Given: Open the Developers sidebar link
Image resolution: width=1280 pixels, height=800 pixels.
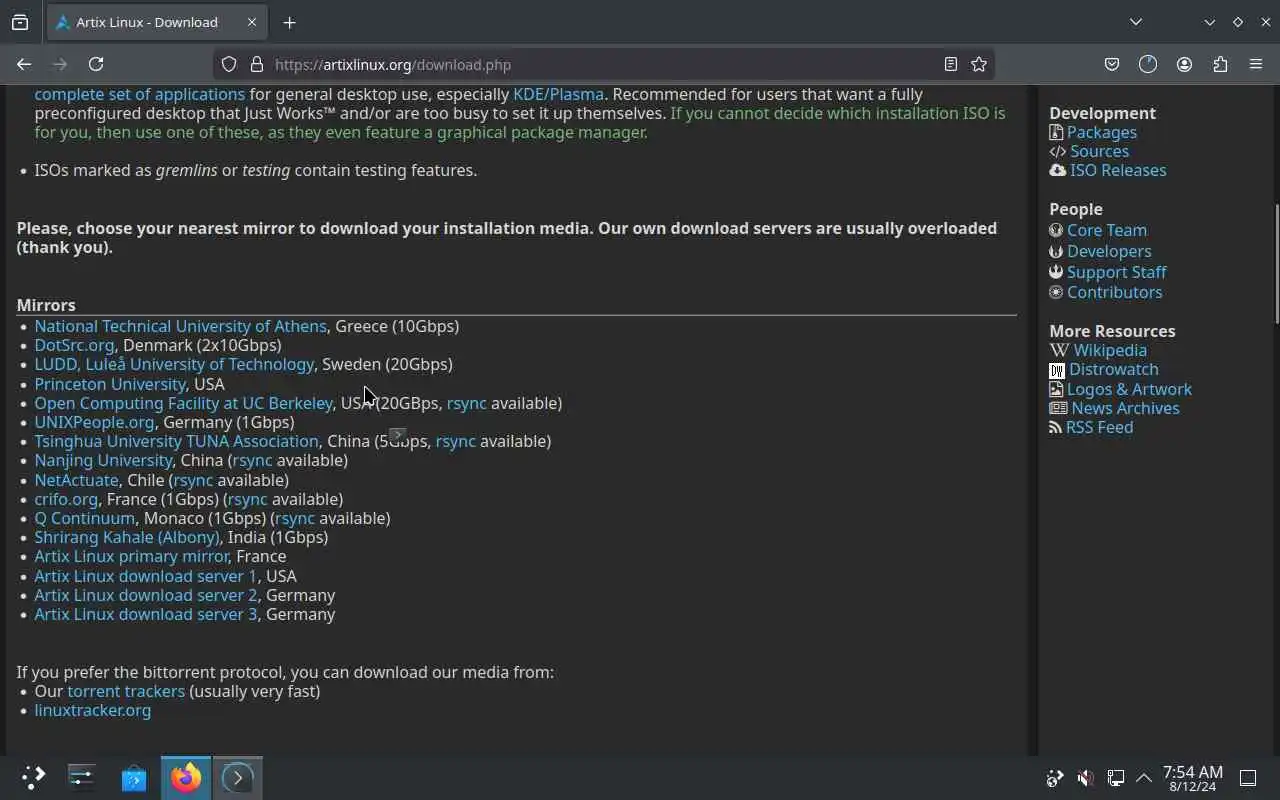Looking at the screenshot, I should point(1108,251).
